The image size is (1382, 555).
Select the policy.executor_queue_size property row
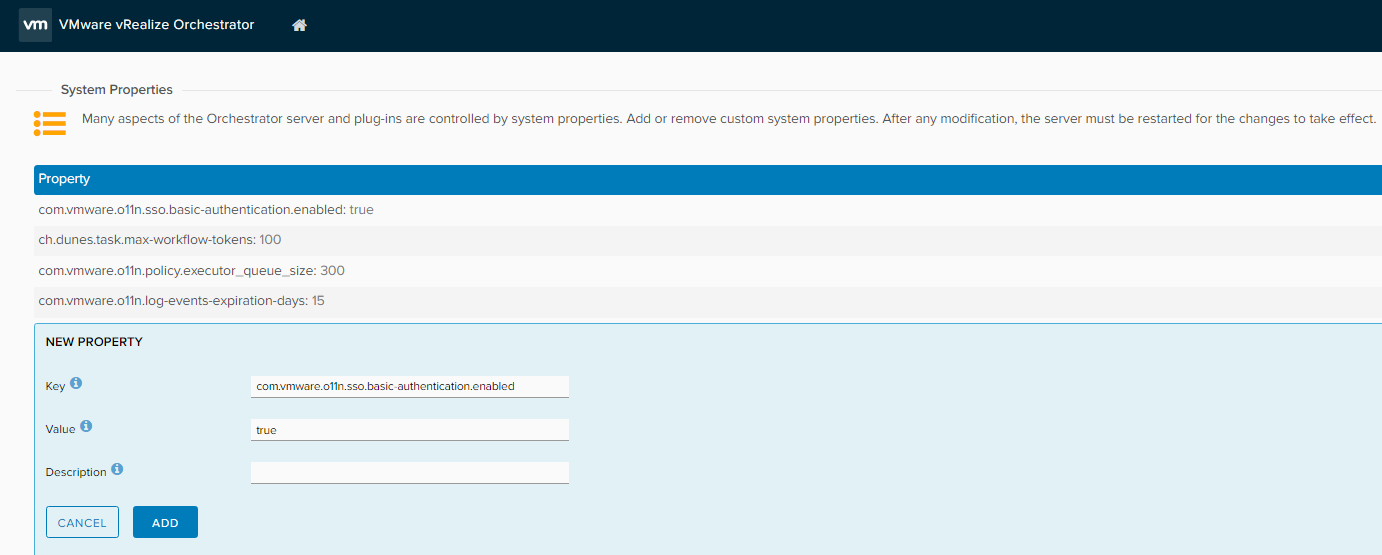click(x=191, y=271)
